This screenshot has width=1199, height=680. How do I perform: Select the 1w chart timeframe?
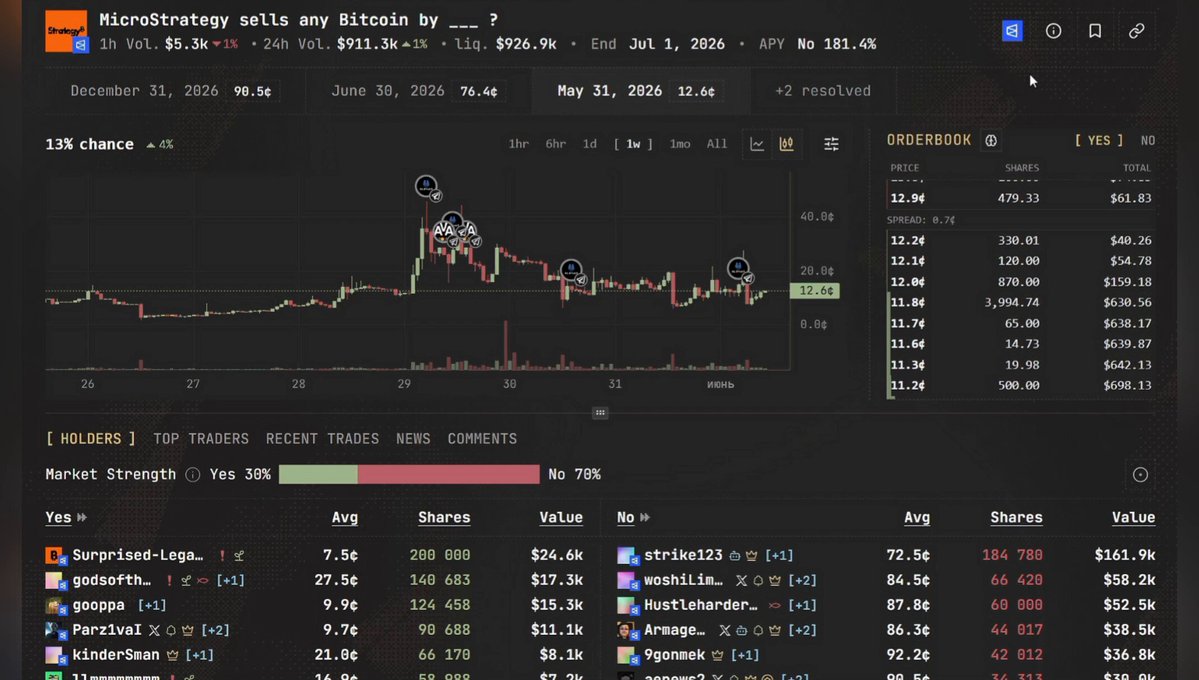[x=633, y=144]
